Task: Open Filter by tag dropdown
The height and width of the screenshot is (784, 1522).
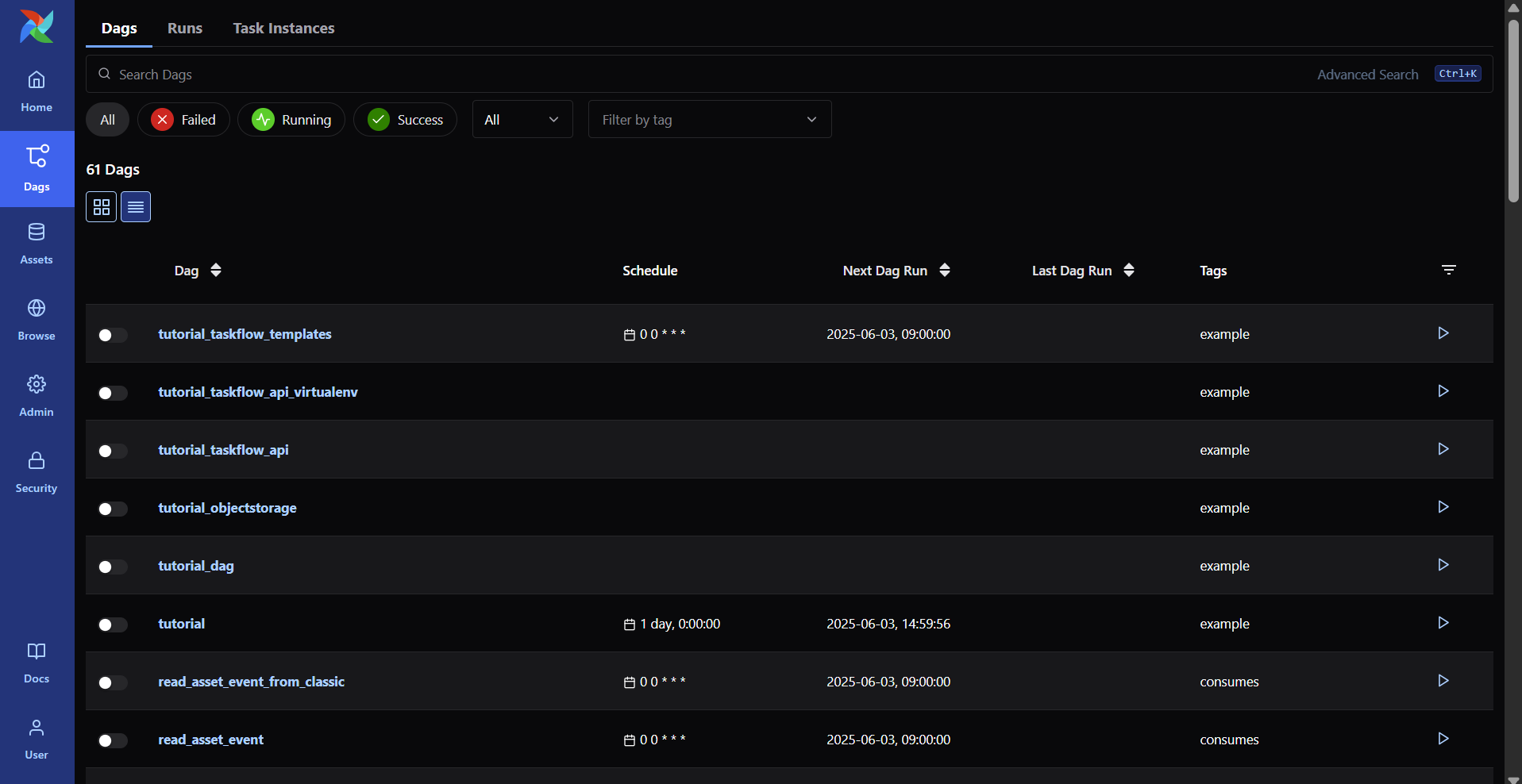Action: (x=710, y=119)
